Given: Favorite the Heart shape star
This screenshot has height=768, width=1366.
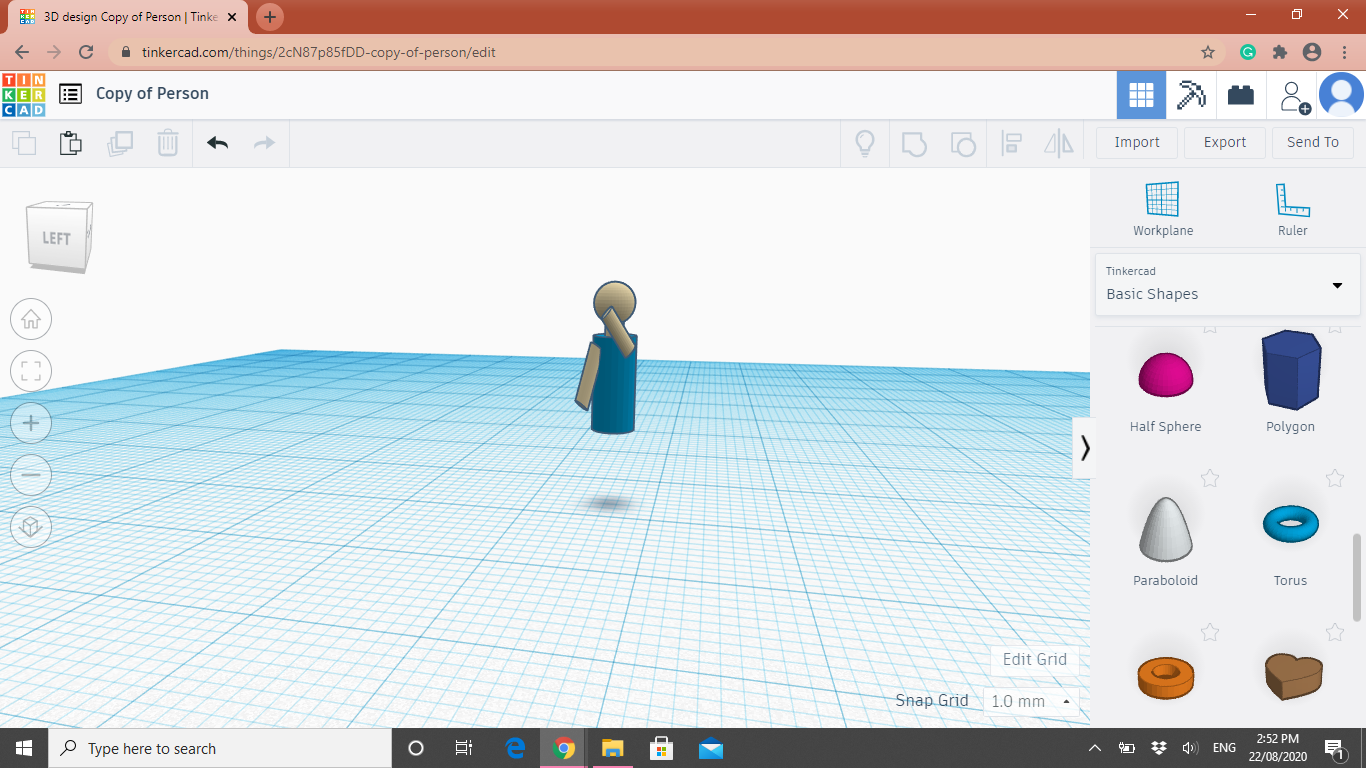Looking at the screenshot, I should 1335,632.
